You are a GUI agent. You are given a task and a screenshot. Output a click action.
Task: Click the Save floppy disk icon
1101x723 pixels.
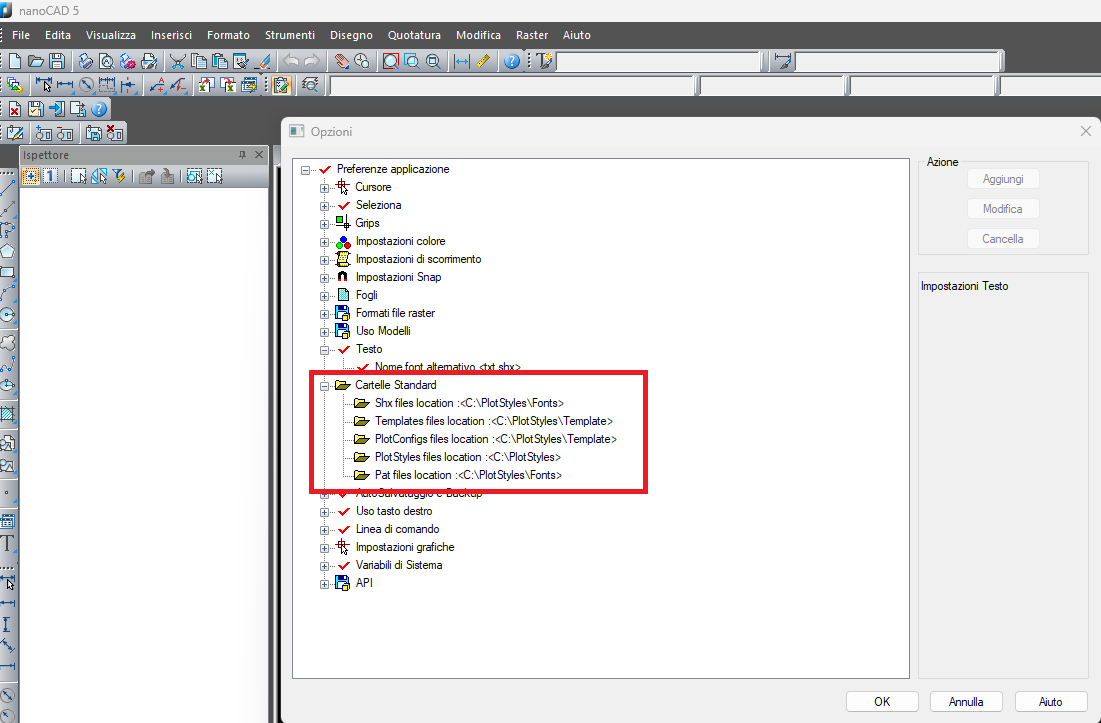click(x=57, y=61)
